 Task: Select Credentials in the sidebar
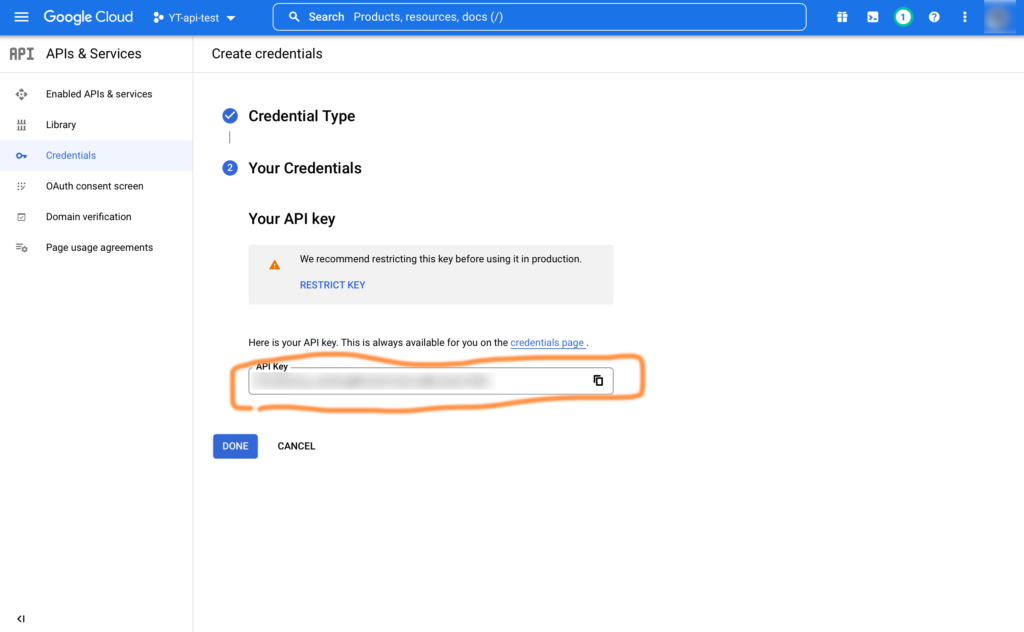[x=71, y=156]
